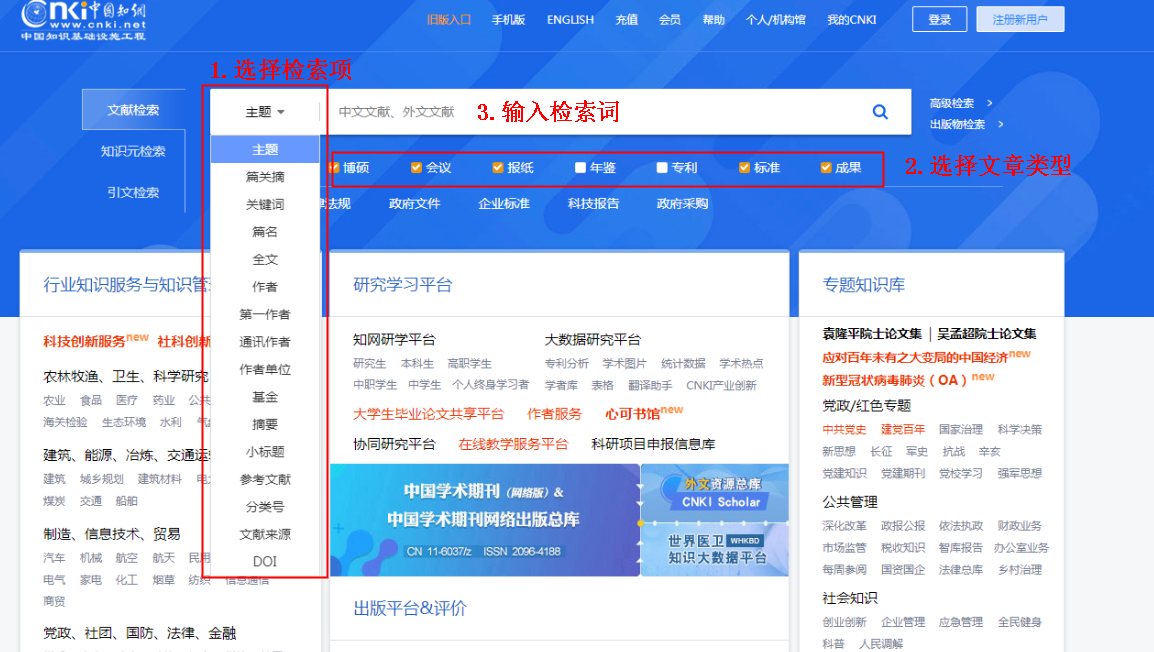Choose 第一作者 from the list
Screen dimensions: 1154x652
click(265, 314)
